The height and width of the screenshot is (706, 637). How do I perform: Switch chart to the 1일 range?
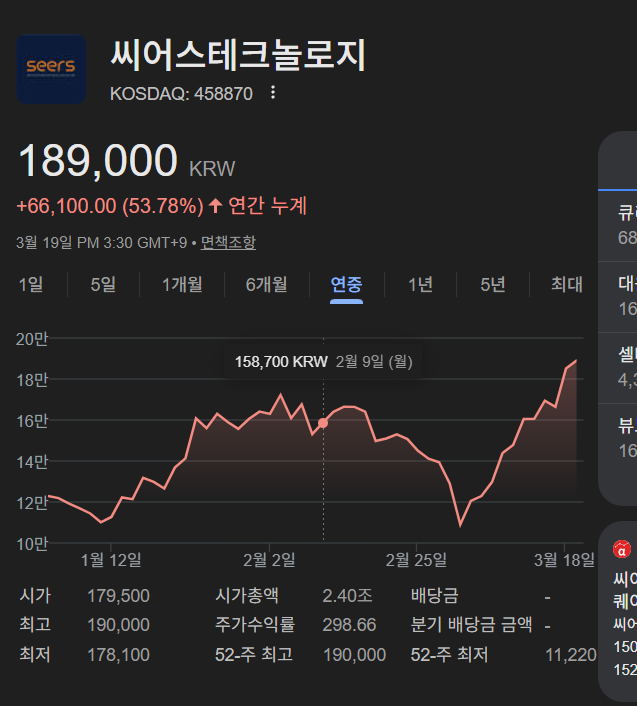[x=31, y=285]
